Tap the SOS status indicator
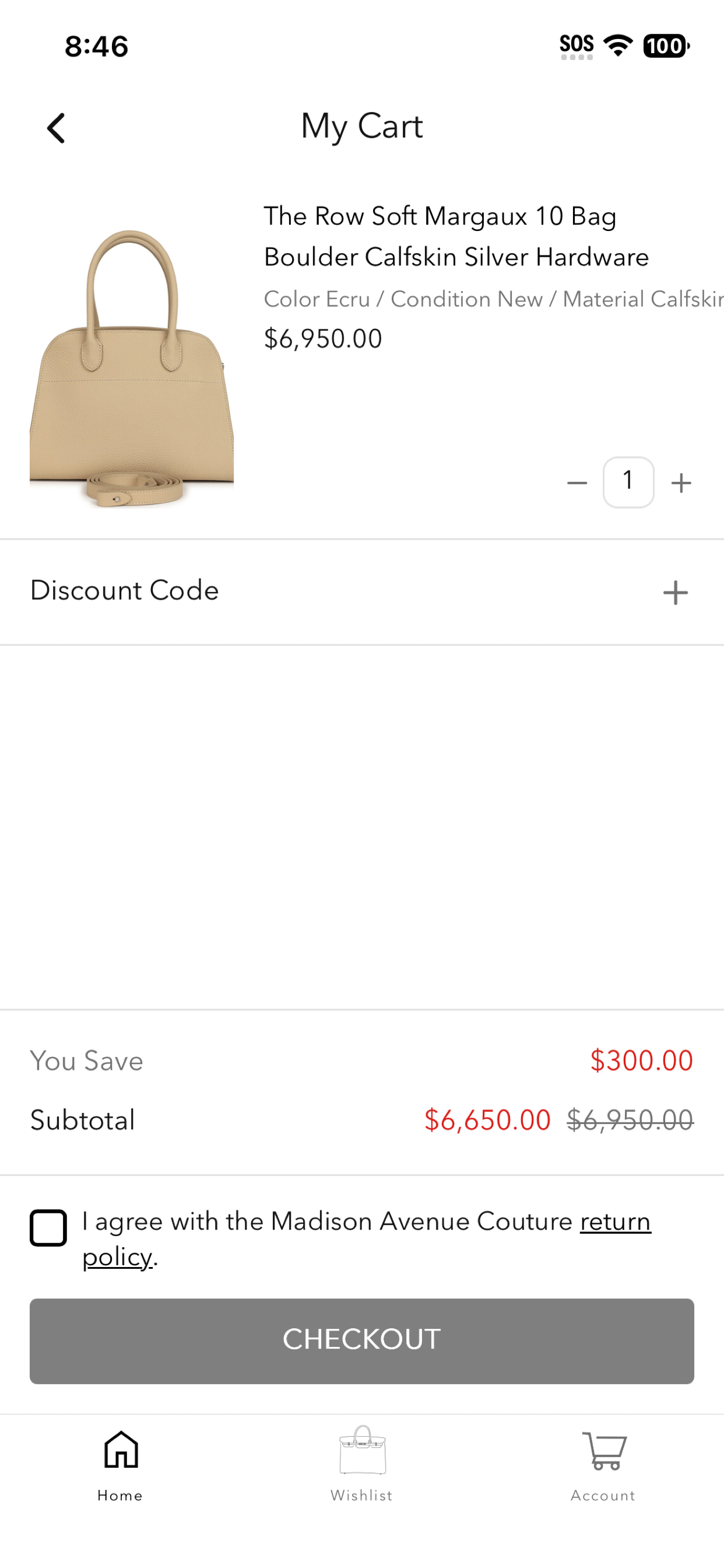The image size is (724, 1568). [577, 46]
